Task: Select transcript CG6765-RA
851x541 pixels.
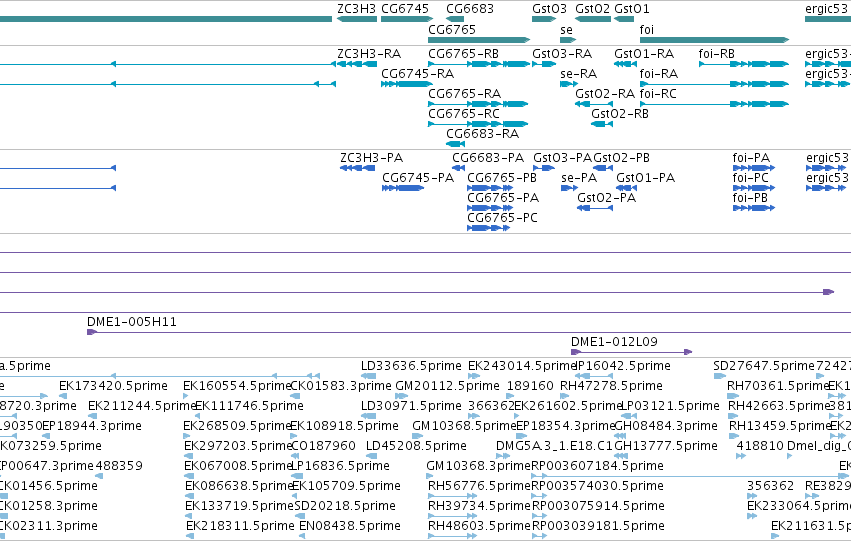Action: point(465,94)
